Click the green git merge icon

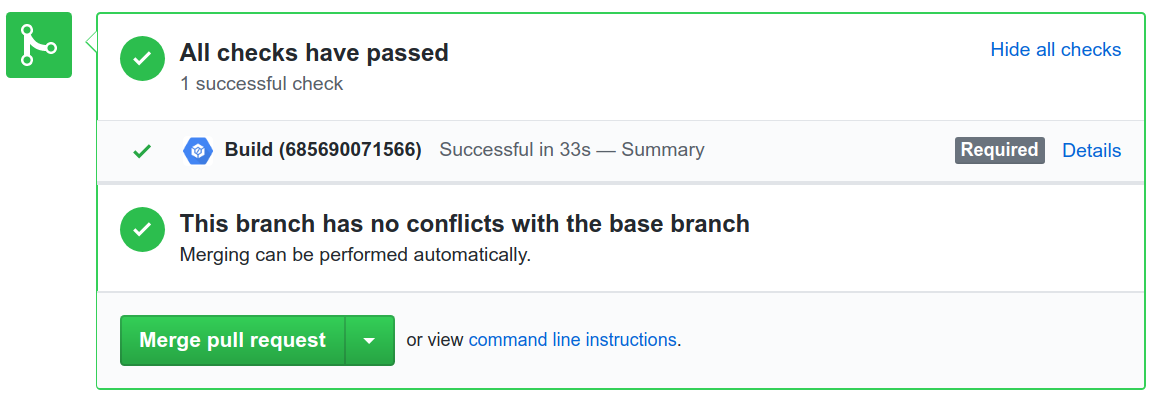point(39,45)
